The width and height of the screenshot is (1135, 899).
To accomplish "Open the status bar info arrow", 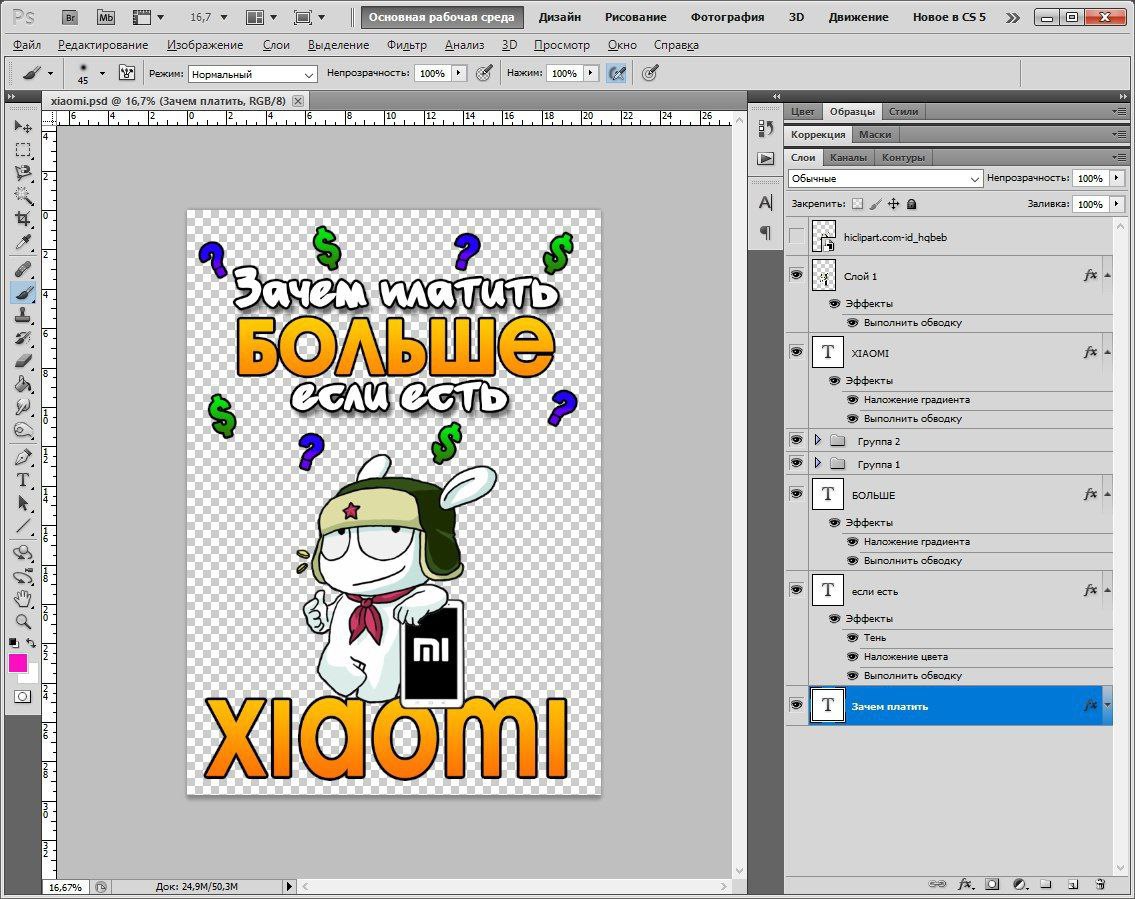I will tap(289, 886).
